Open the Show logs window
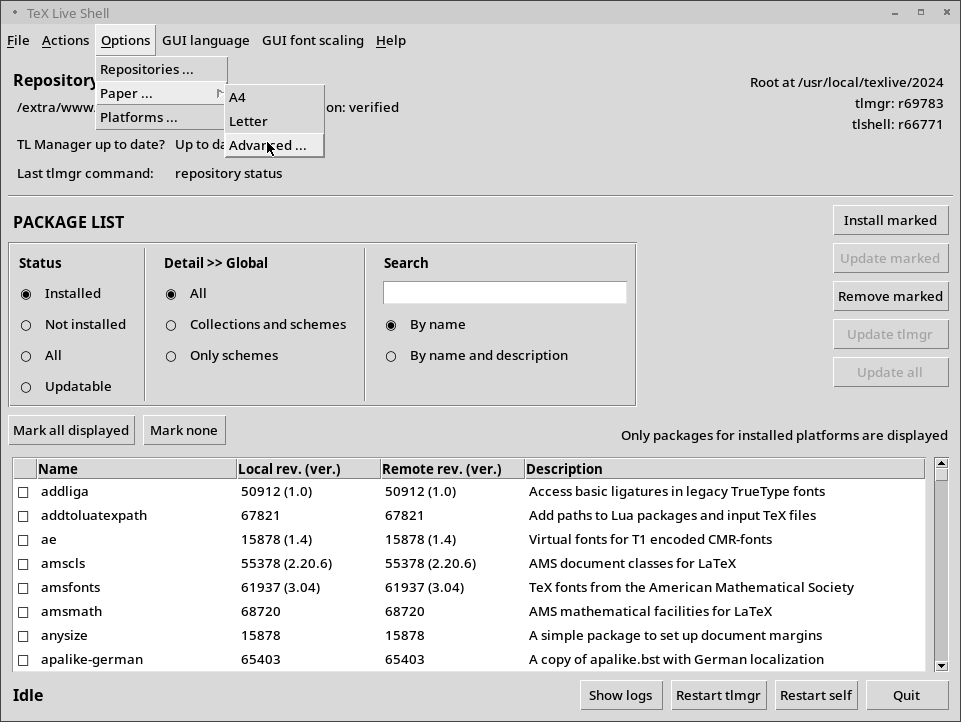The height and width of the screenshot is (722, 961). (620, 695)
